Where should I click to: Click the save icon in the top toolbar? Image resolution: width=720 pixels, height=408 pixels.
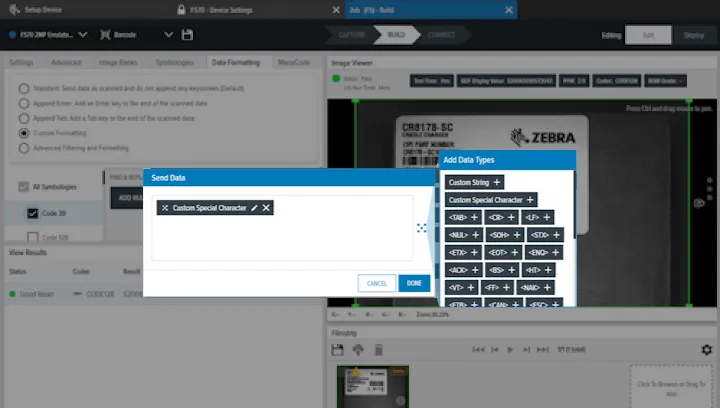coord(187,35)
